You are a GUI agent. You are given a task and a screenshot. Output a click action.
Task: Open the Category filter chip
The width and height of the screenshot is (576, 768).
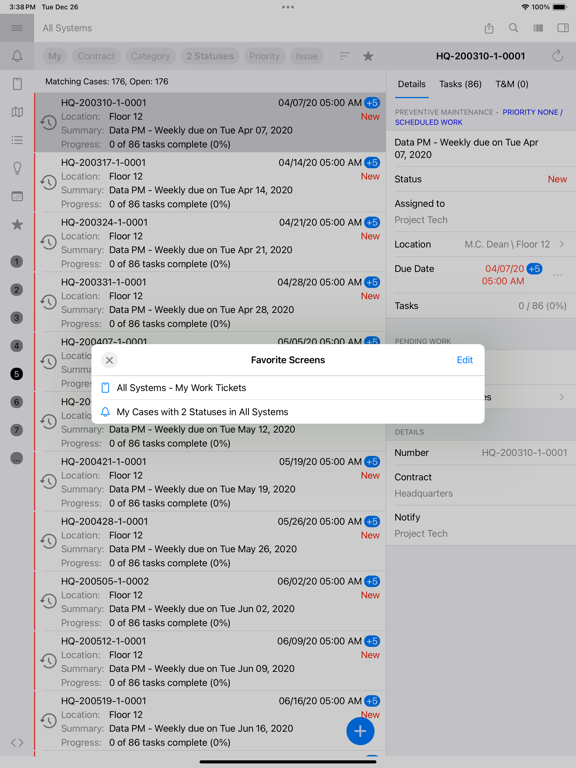[150, 56]
